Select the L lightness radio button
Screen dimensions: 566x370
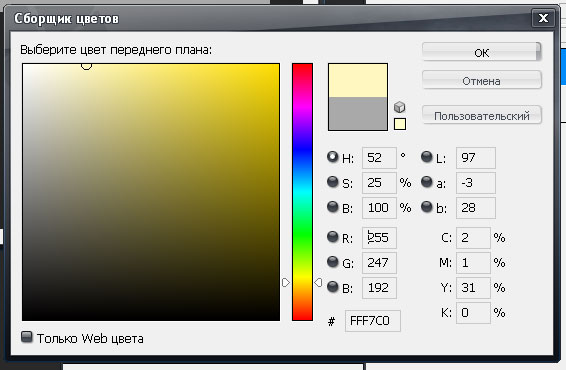[427, 157]
